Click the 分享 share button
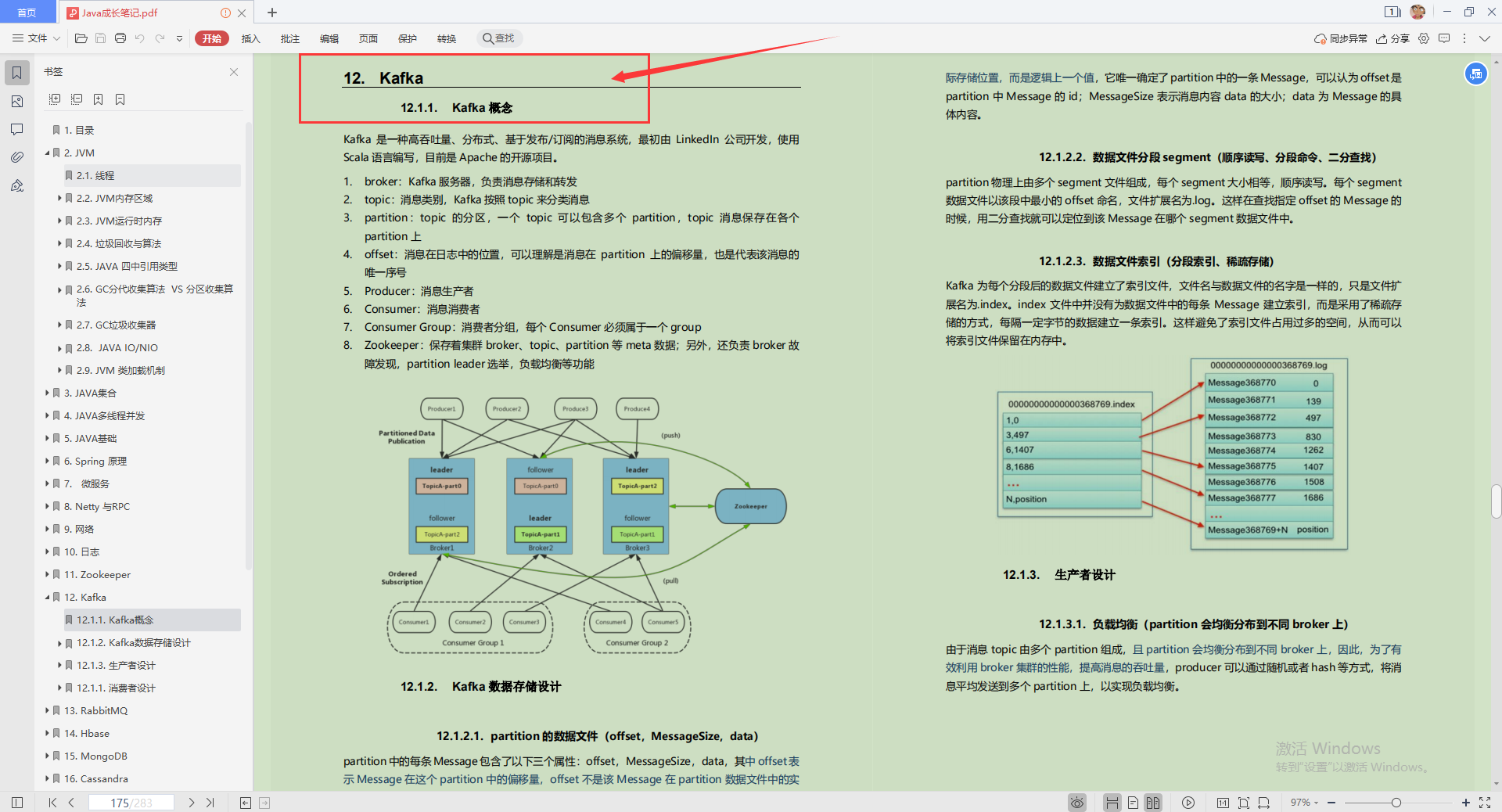The width and height of the screenshot is (1502, 812). pyautogui.click(x=1392, y=38)
